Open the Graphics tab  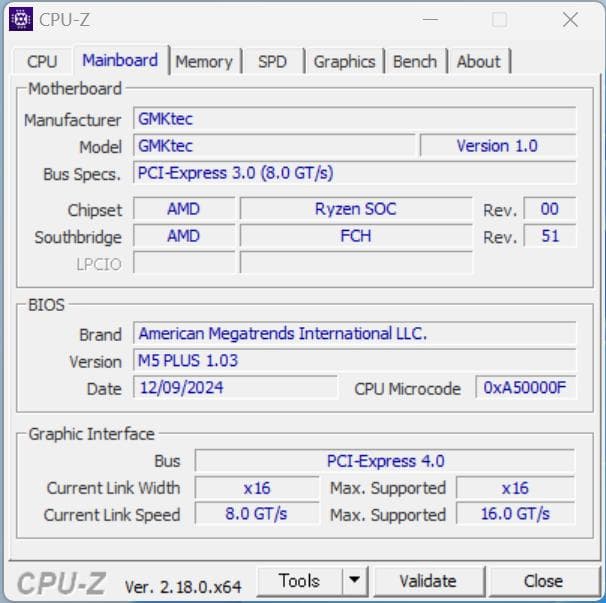[344, 61]
